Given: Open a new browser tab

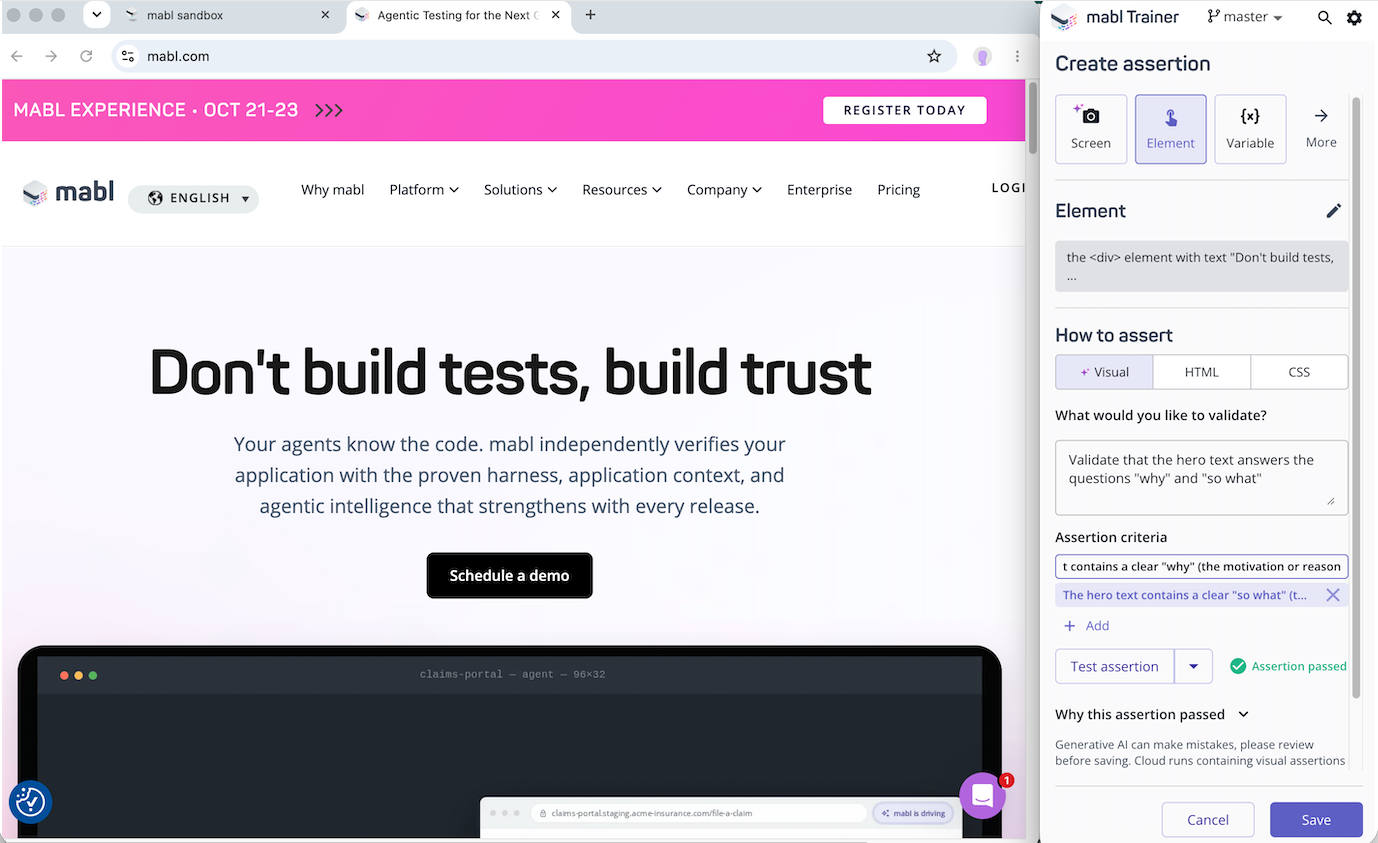Looking at the screenshot, I should click(x=590, y=15).
